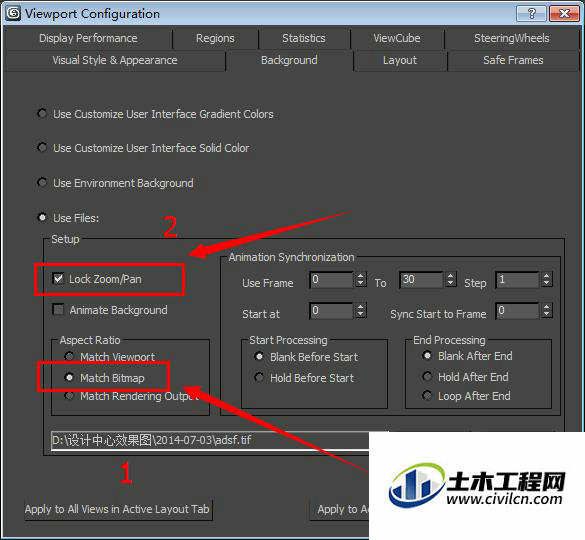Switch to the Display Performance tab
The height and width of the screenshot is (540, 585).
88,38
